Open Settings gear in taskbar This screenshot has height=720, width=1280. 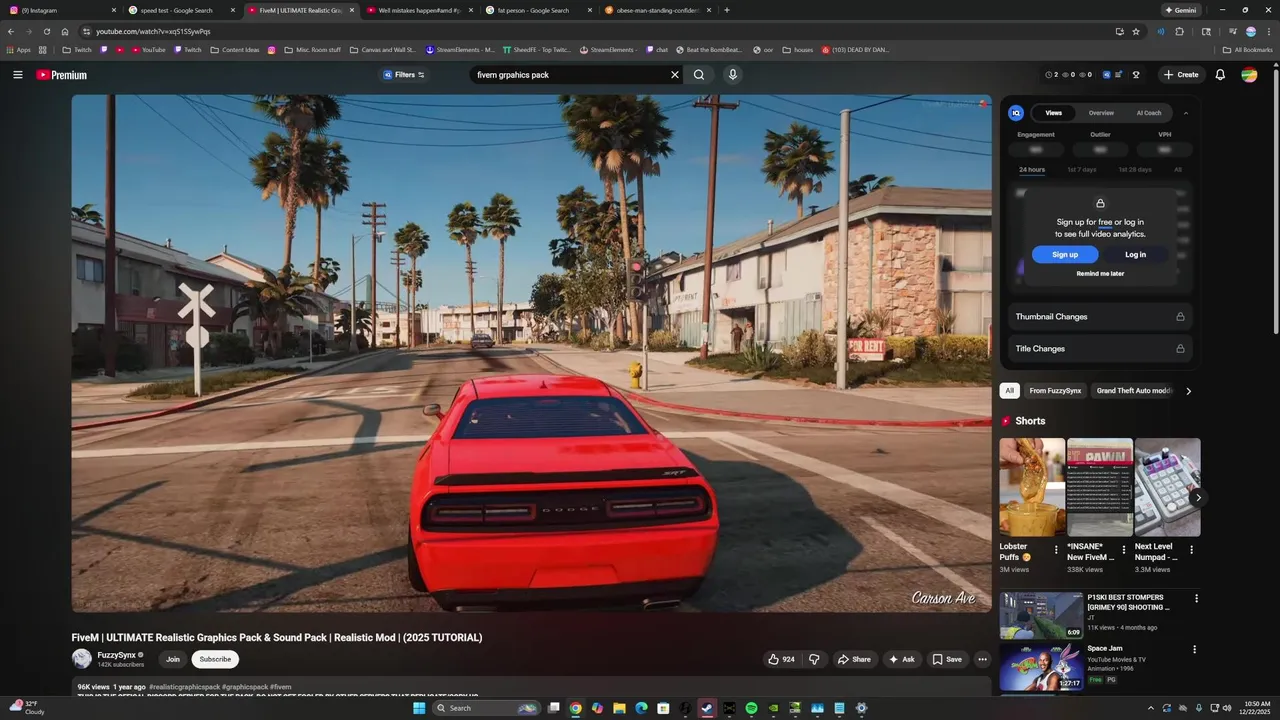point(861,708)
